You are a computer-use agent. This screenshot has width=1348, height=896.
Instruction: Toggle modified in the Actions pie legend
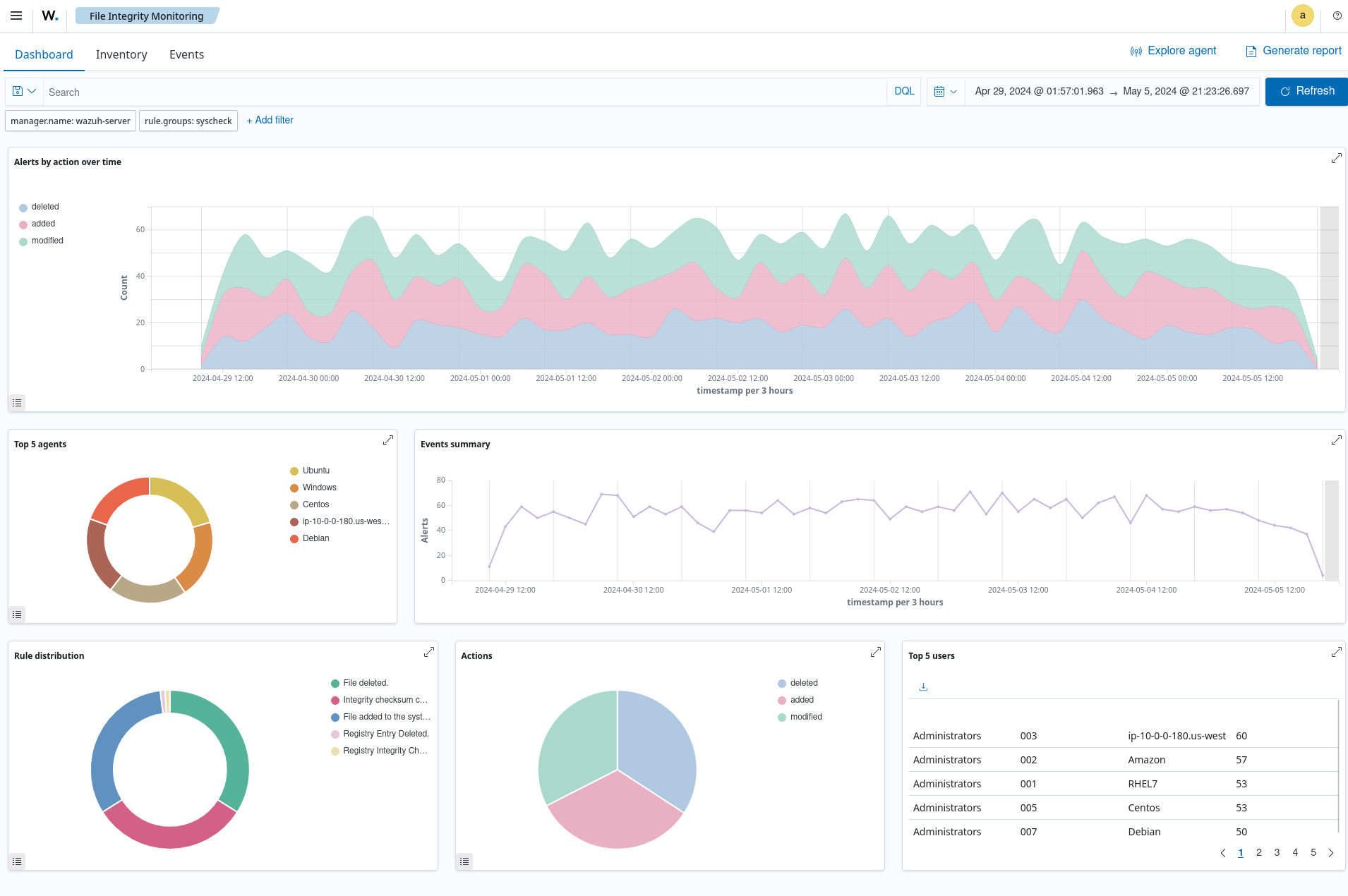point(805,716)
